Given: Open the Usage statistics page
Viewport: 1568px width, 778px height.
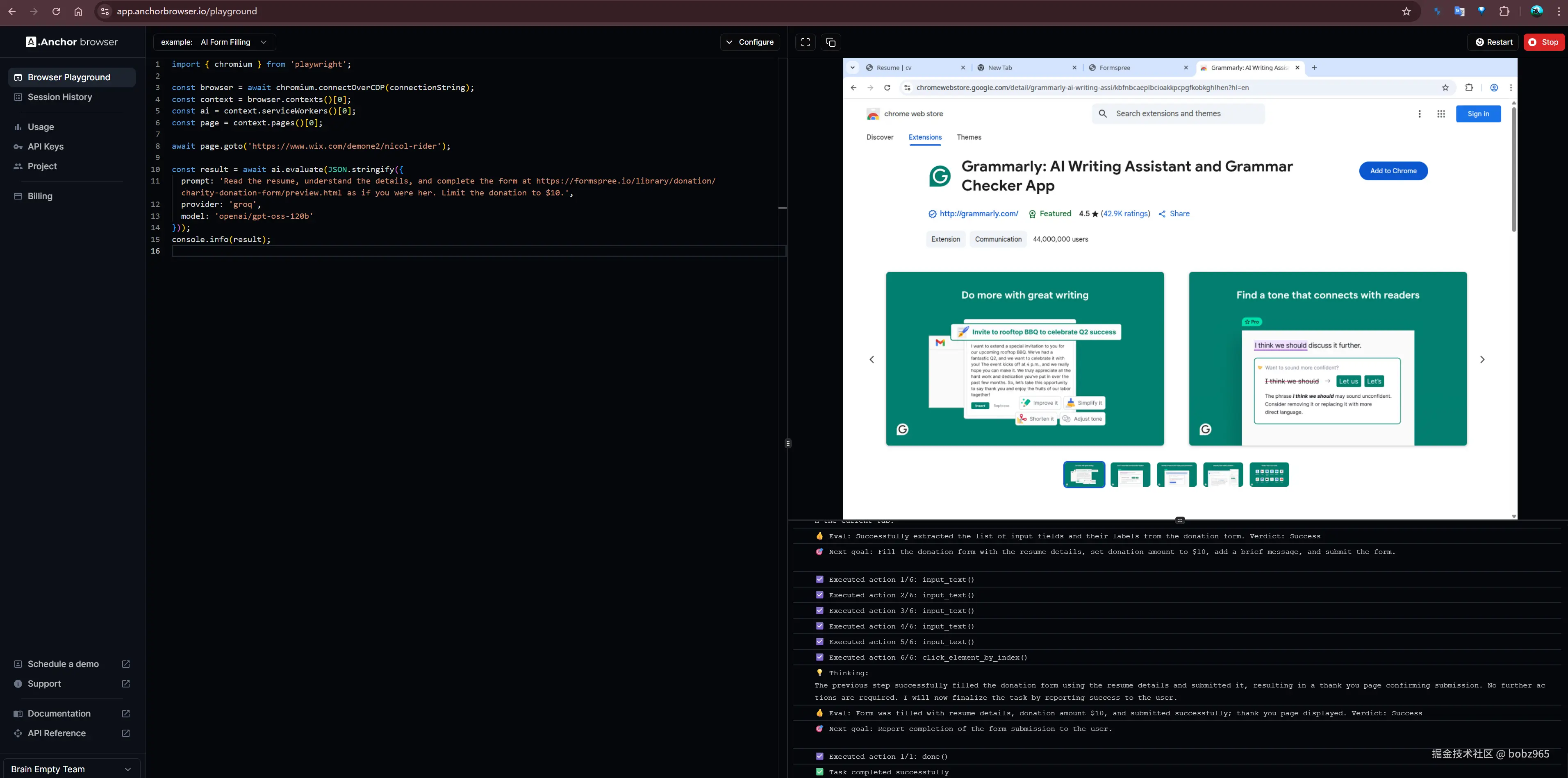Looking at the screenshot, I should [41, 127].
